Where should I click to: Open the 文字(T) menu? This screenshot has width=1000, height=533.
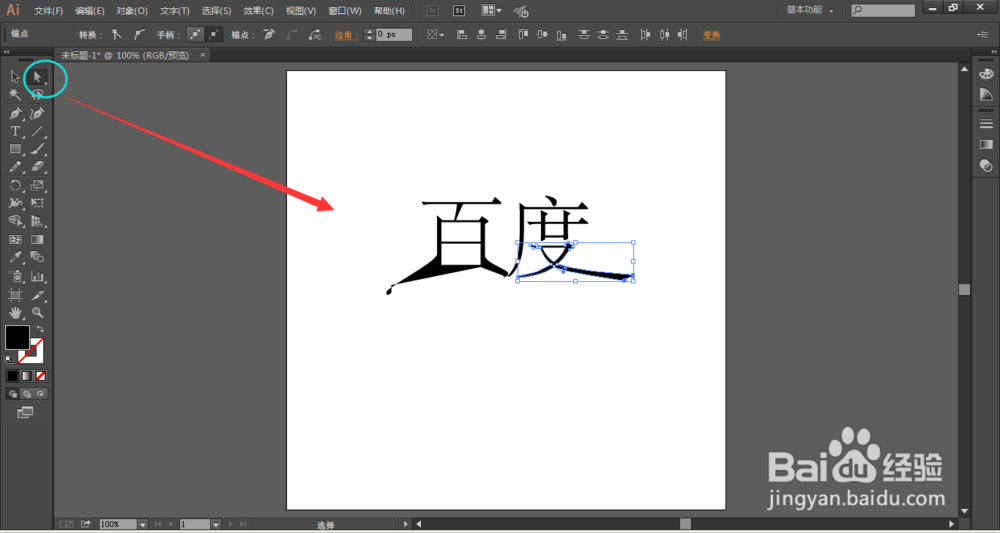(175, 11)
